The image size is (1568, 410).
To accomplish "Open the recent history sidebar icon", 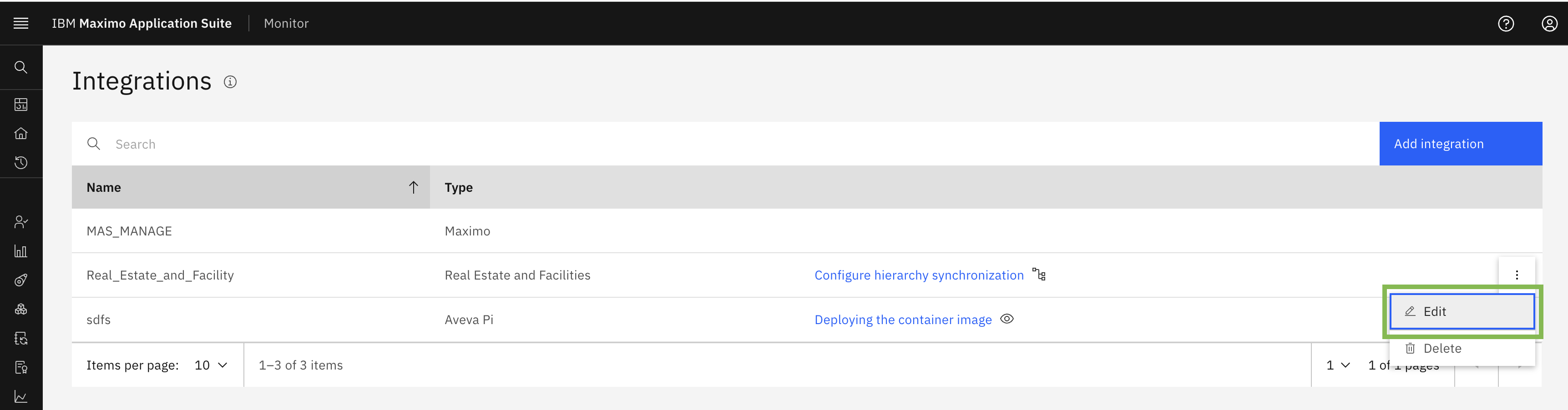I will (x=20, y=162).
